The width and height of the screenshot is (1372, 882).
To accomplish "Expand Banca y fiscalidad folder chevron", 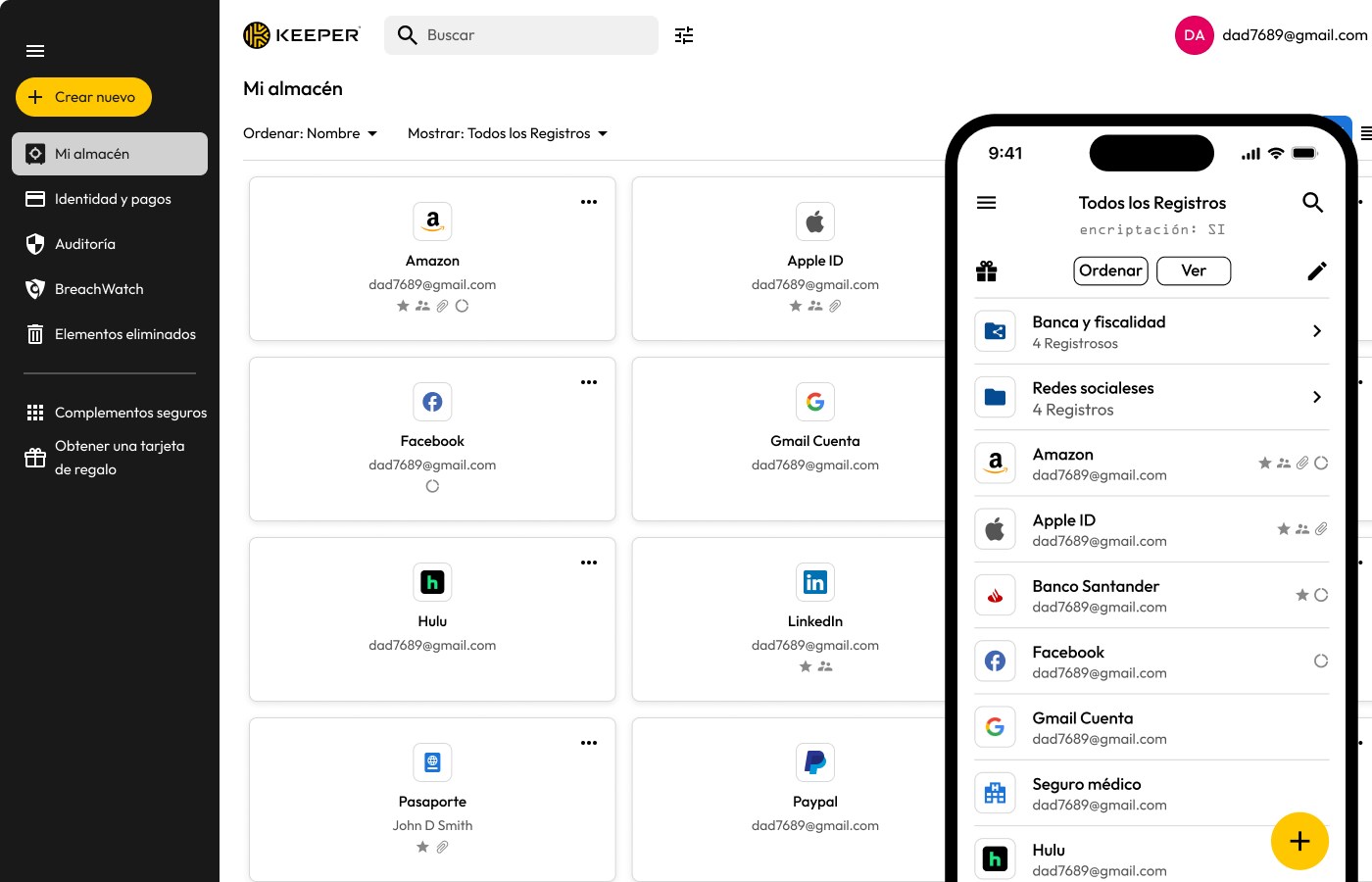I will coord(1317,331).
